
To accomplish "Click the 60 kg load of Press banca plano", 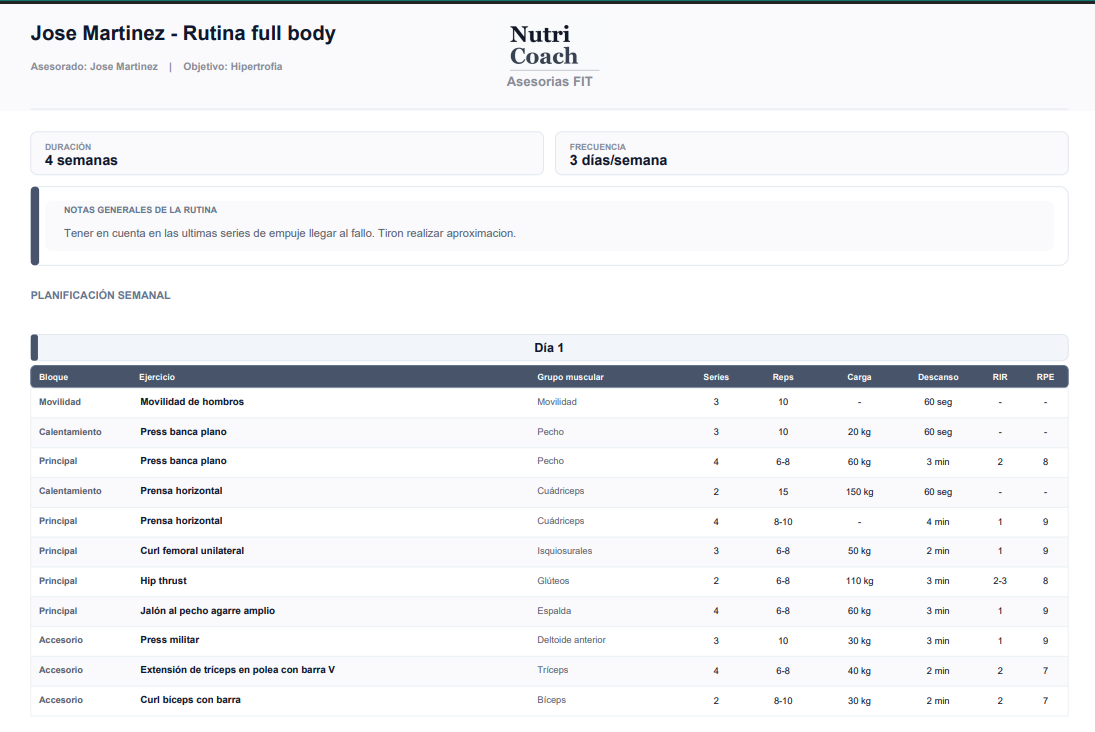I will (859, 462).
